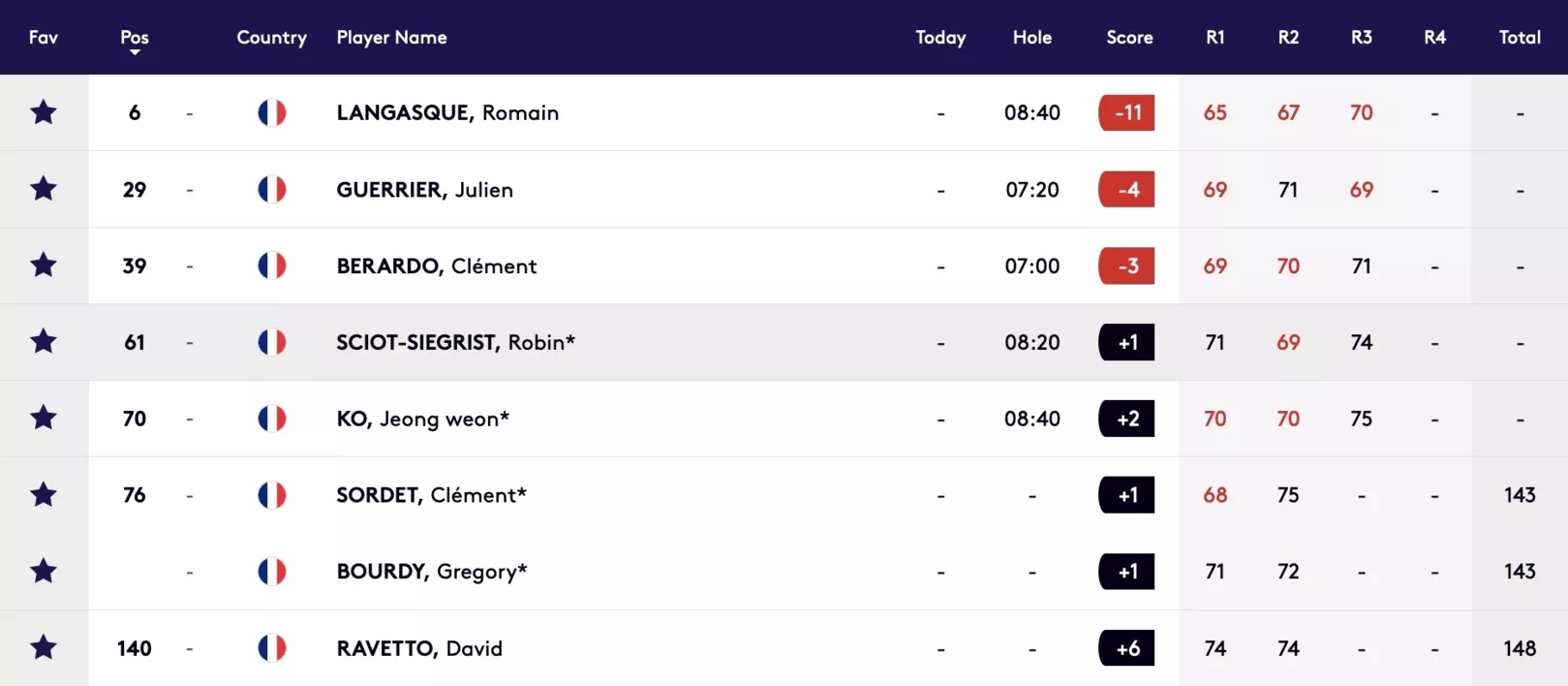Click the star icon beside Sciot-Siegrist
This screenshot has width=1568, height=686.
(x=44, y=342)
